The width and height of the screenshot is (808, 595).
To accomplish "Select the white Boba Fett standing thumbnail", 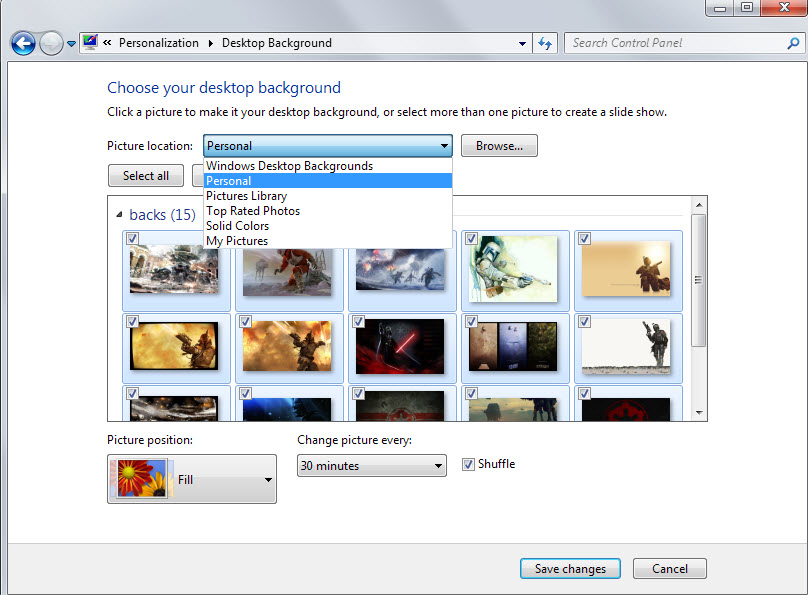I will click(x=626, y=346).
